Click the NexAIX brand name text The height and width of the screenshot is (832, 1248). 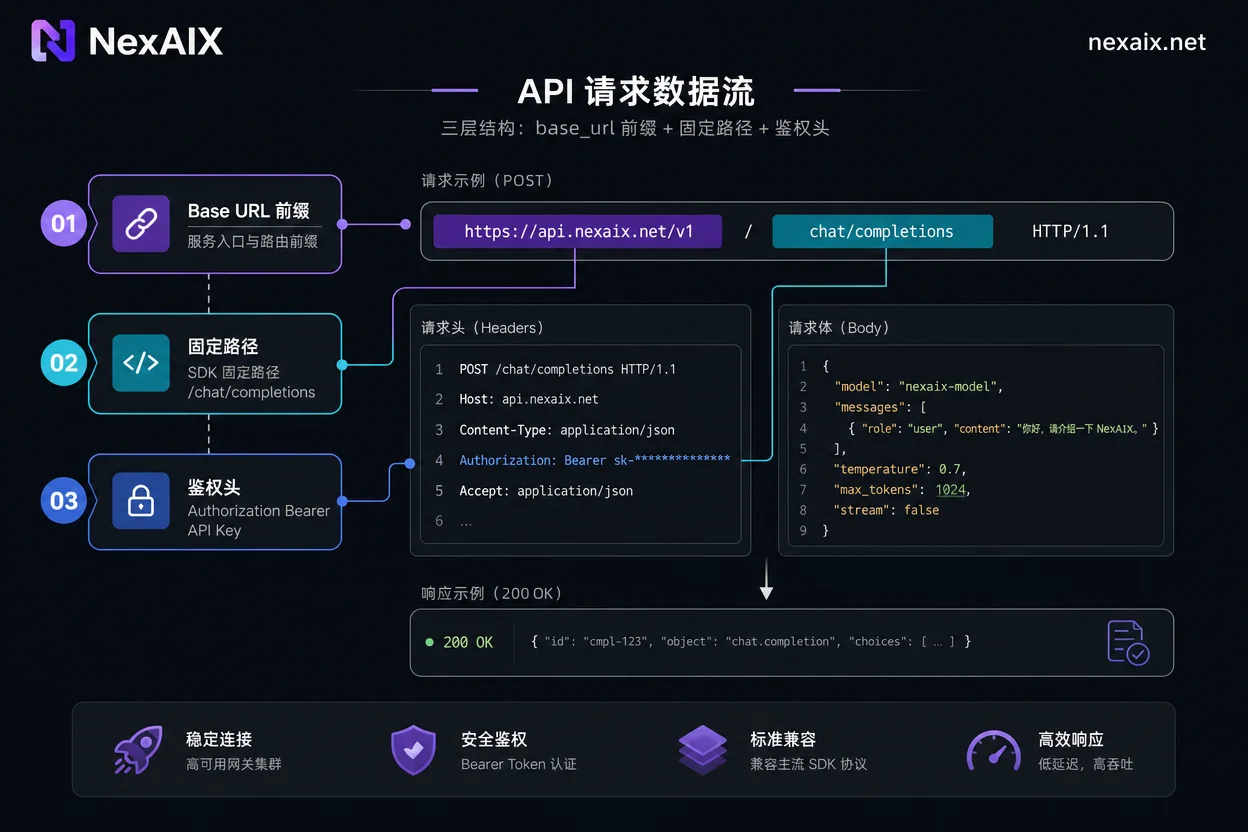click(156, 41)
